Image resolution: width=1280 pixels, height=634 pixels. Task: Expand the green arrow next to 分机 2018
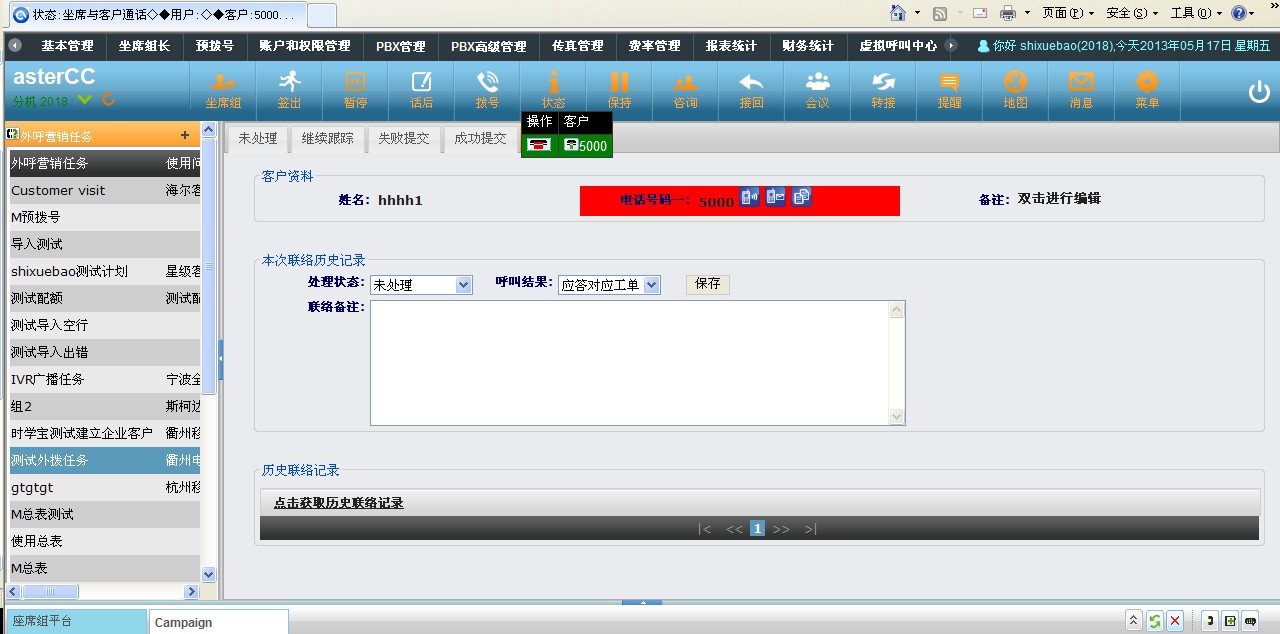point(85,100)
